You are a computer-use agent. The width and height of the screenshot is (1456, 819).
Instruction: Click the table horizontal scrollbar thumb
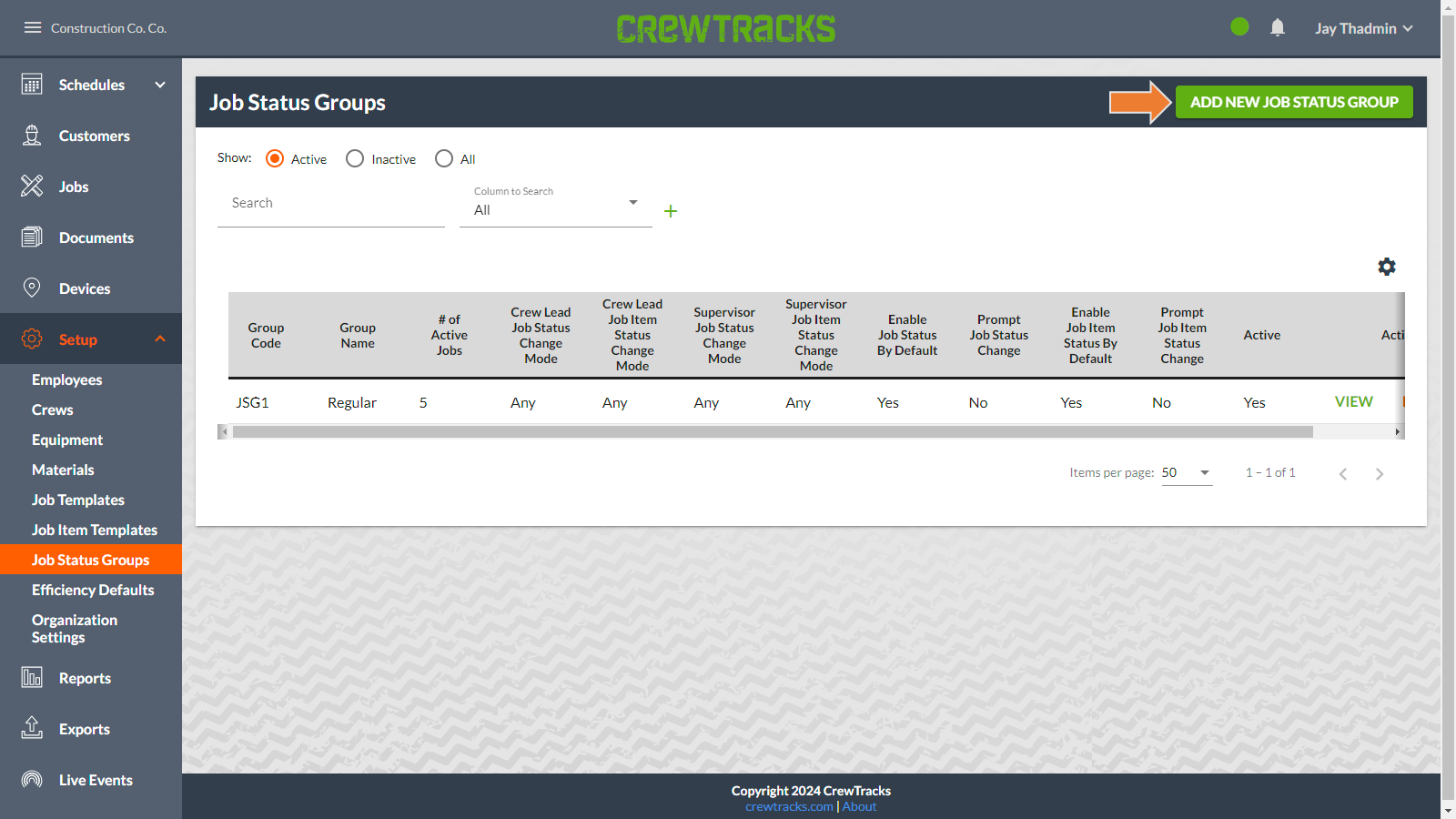point(773,432)
